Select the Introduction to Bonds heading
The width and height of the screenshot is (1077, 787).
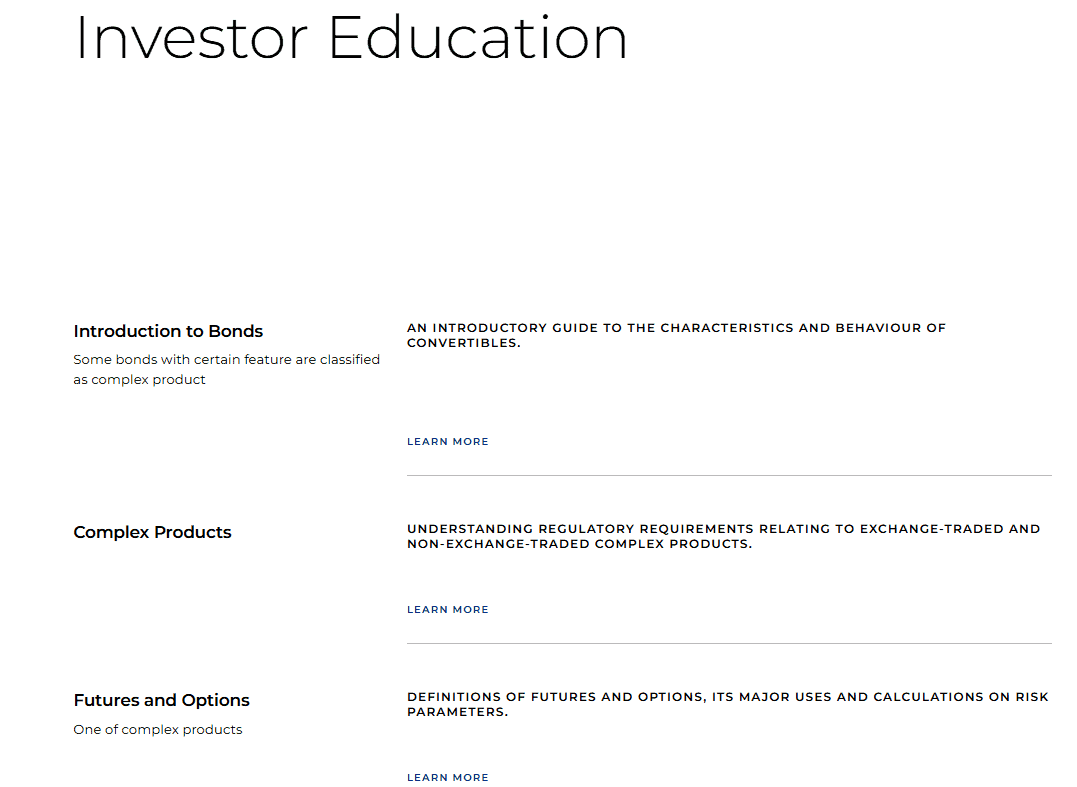[167, 331]
